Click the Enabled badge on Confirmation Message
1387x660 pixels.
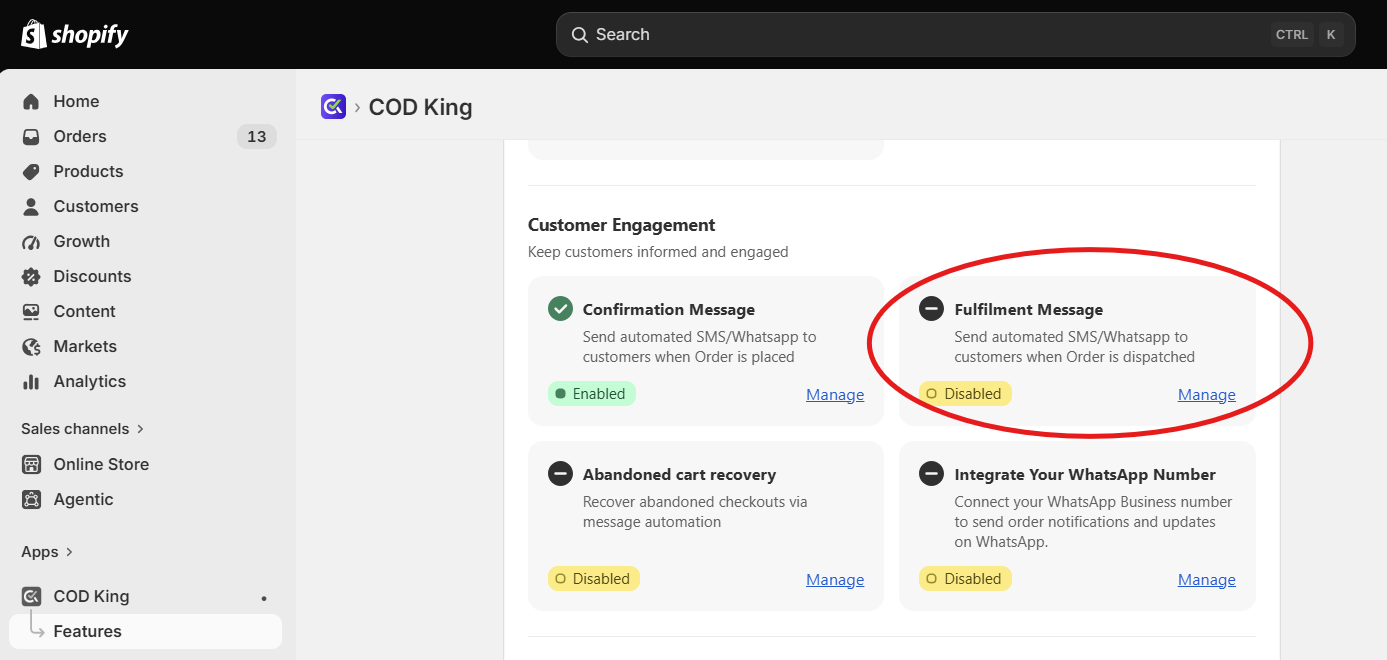coord(592,394)
